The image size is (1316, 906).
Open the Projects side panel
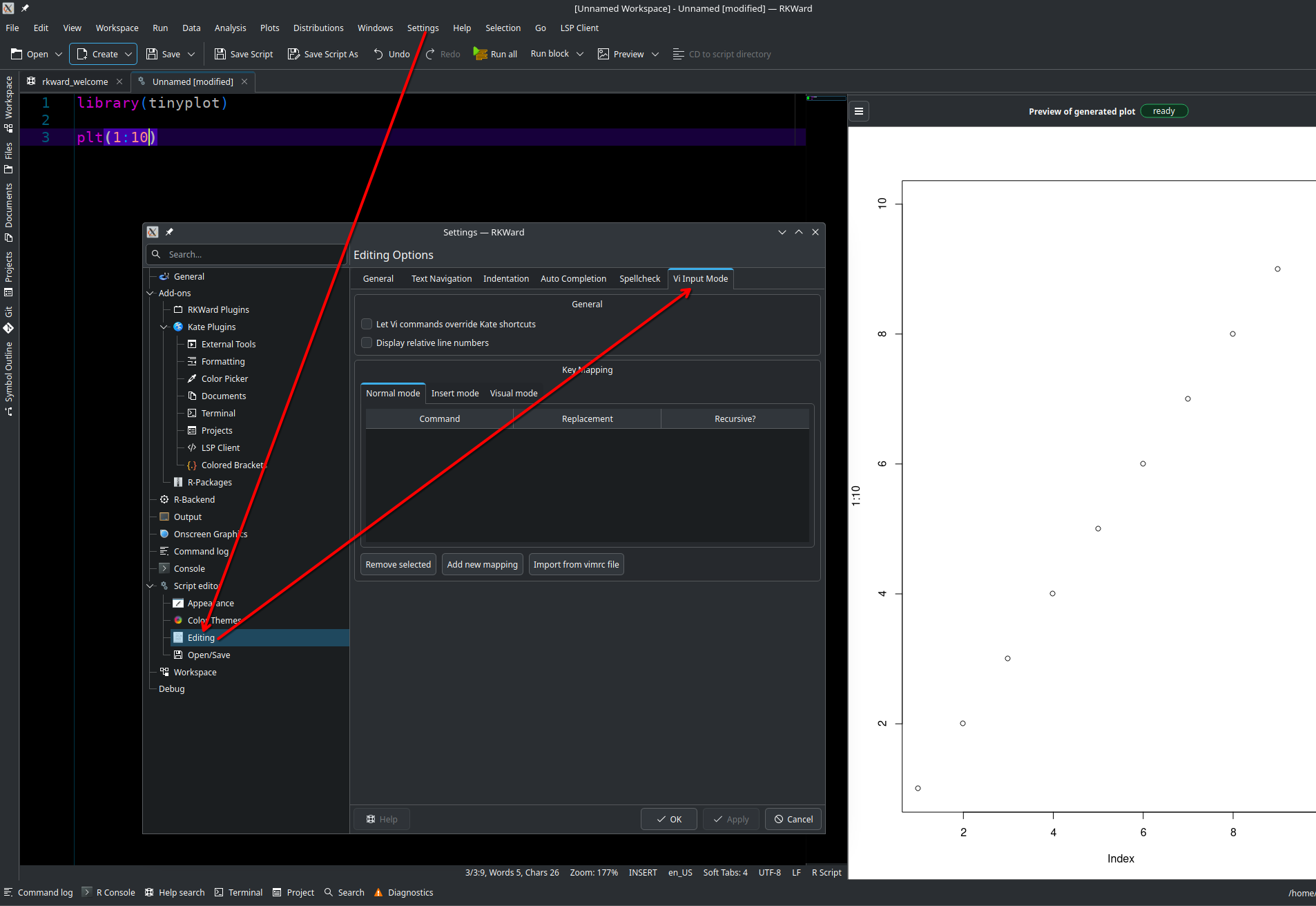[9, 273]
